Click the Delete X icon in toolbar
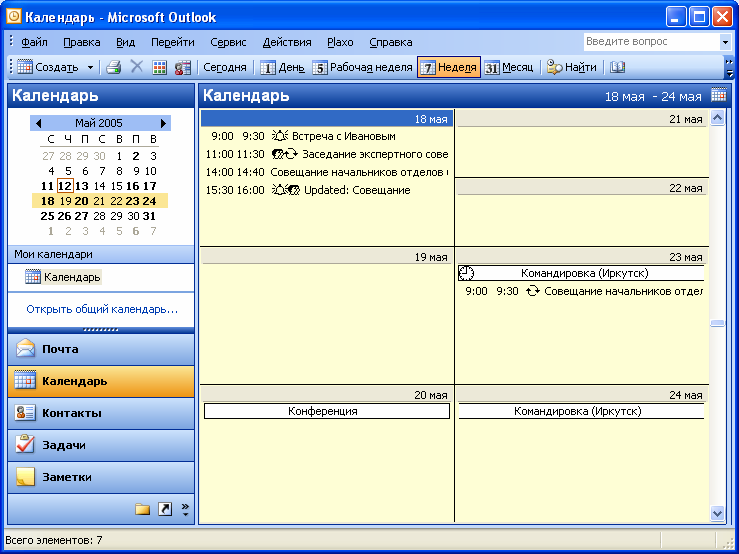Viewport: 739px width, 554px height. tap(137, 67)
